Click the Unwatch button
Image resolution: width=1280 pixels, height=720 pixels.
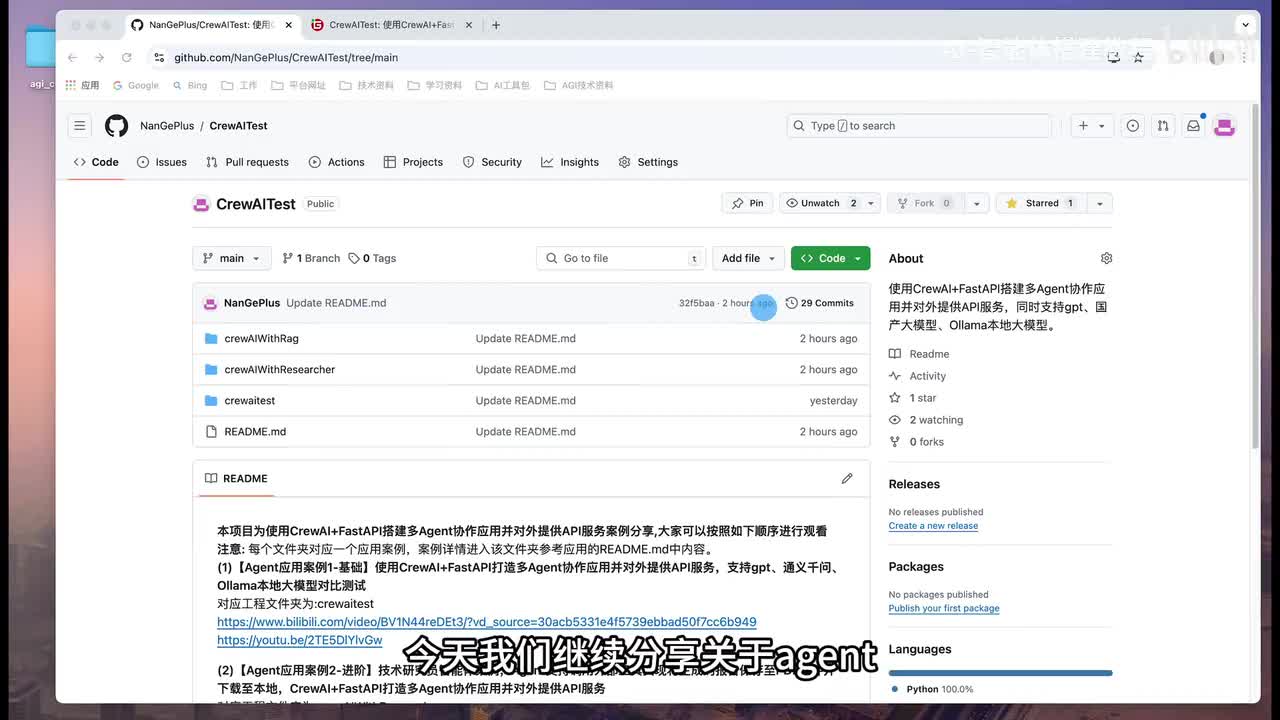click(x=822, y=203)
